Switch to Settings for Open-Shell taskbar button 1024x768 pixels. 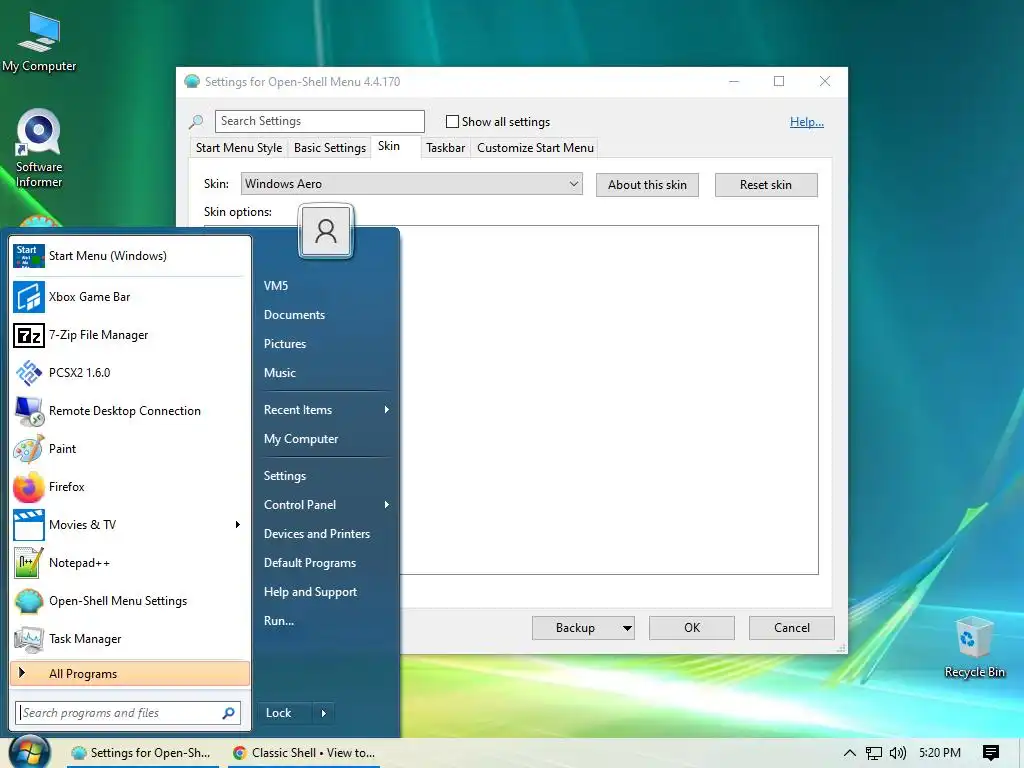point(142,753)
